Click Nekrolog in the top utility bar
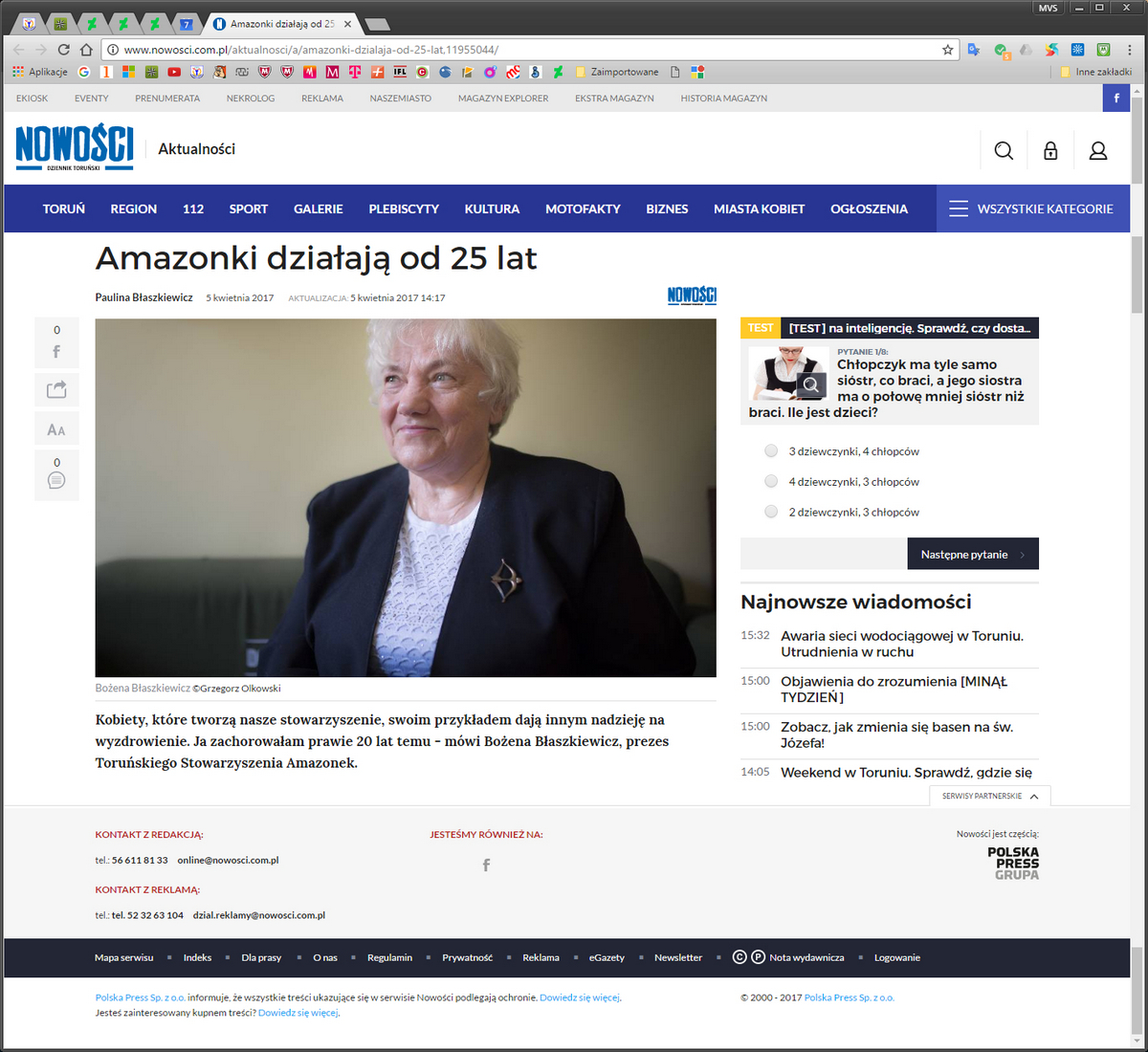1148x1052 pixels. 251,99
